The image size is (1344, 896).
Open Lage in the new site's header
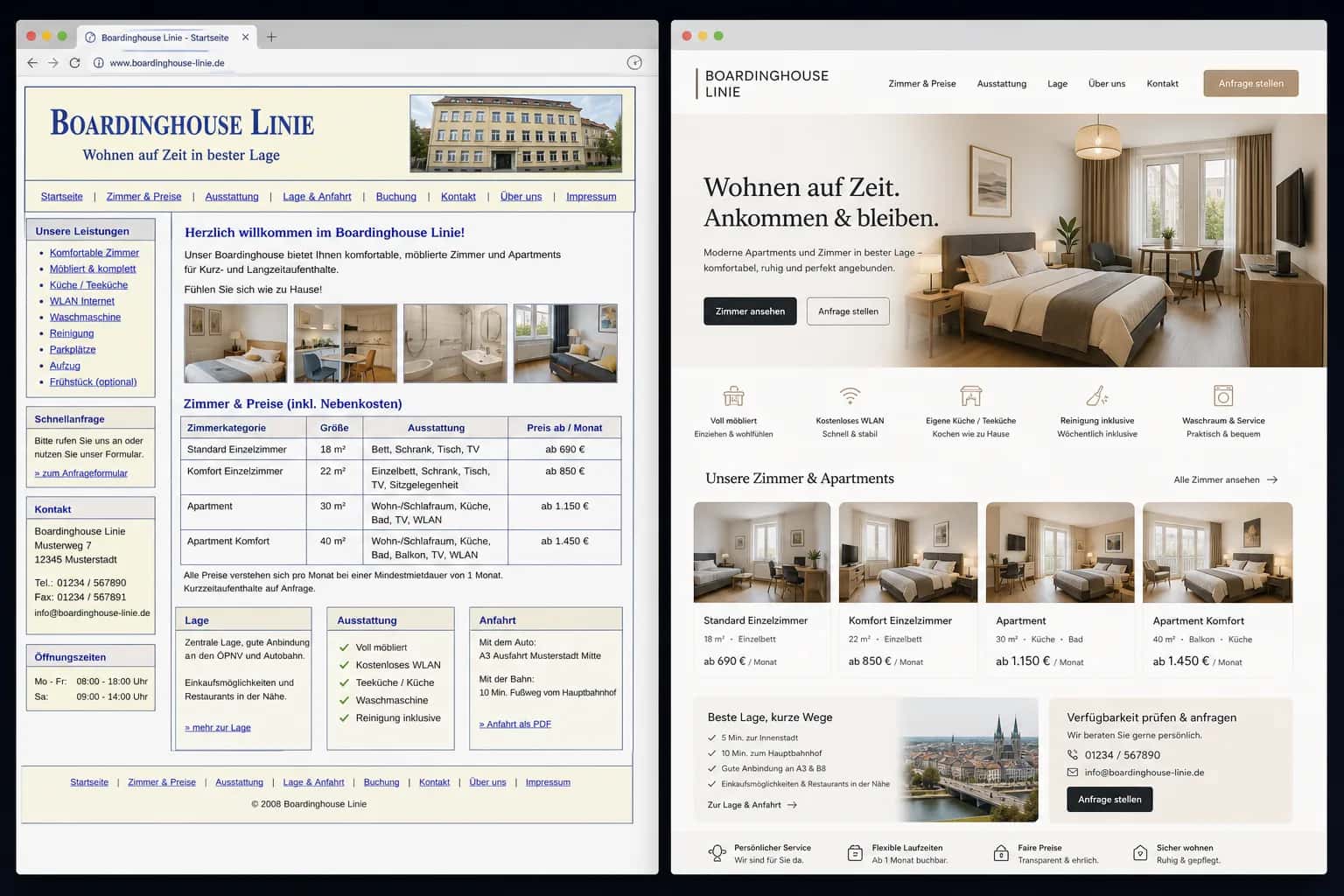[1057, 84]
